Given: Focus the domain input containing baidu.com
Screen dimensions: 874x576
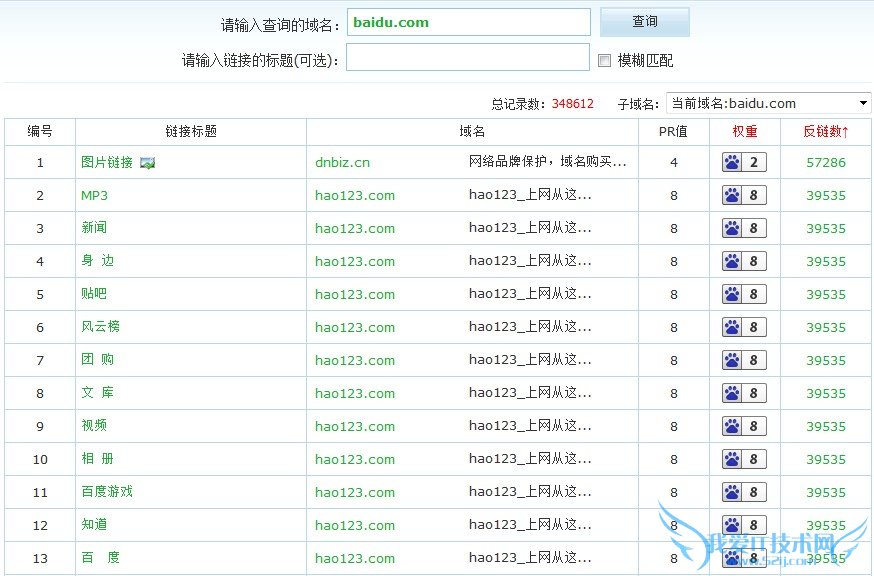Looking at the screenshot, I should tap(468, 22).
